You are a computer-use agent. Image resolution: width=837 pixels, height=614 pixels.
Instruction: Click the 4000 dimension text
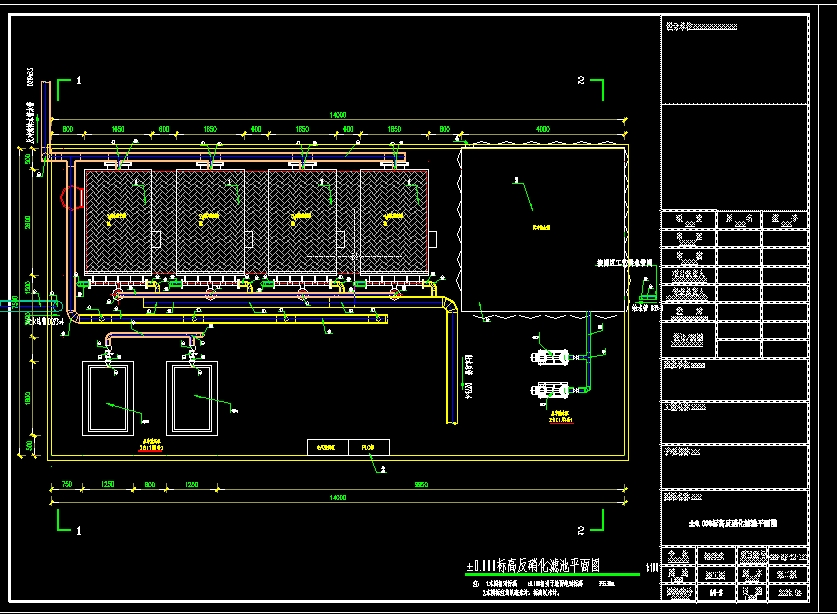point(543,129)
